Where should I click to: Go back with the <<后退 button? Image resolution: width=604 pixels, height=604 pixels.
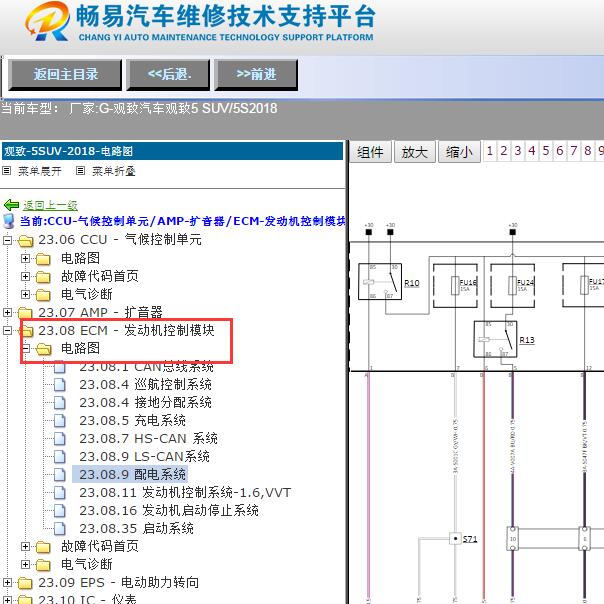169,74
